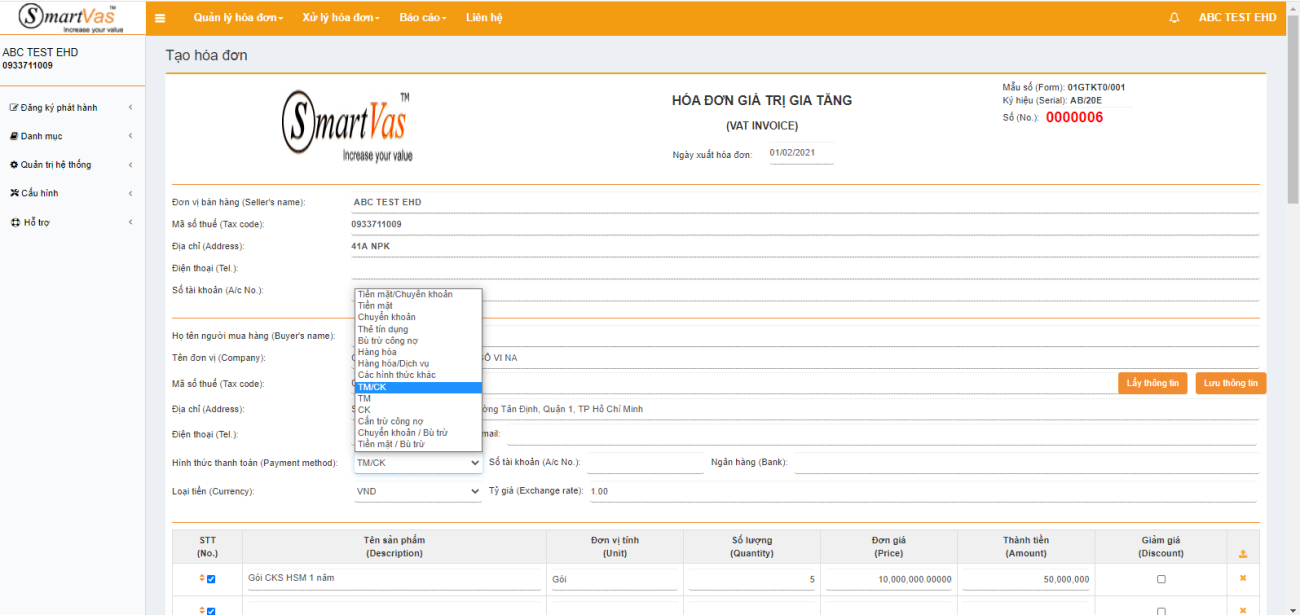Toggle the STT checkbox on second product row
Viewport: 1300px width, 615px height.
point(211,611)
